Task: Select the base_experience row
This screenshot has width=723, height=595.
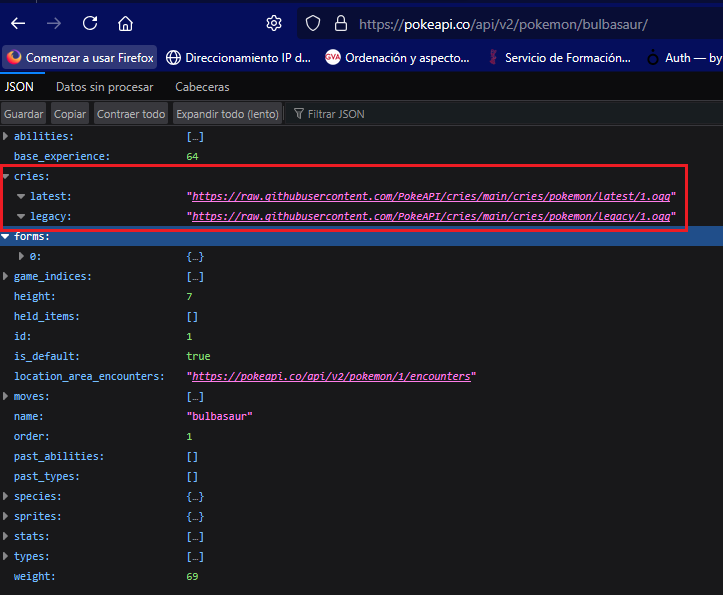Action: (362, 156)
